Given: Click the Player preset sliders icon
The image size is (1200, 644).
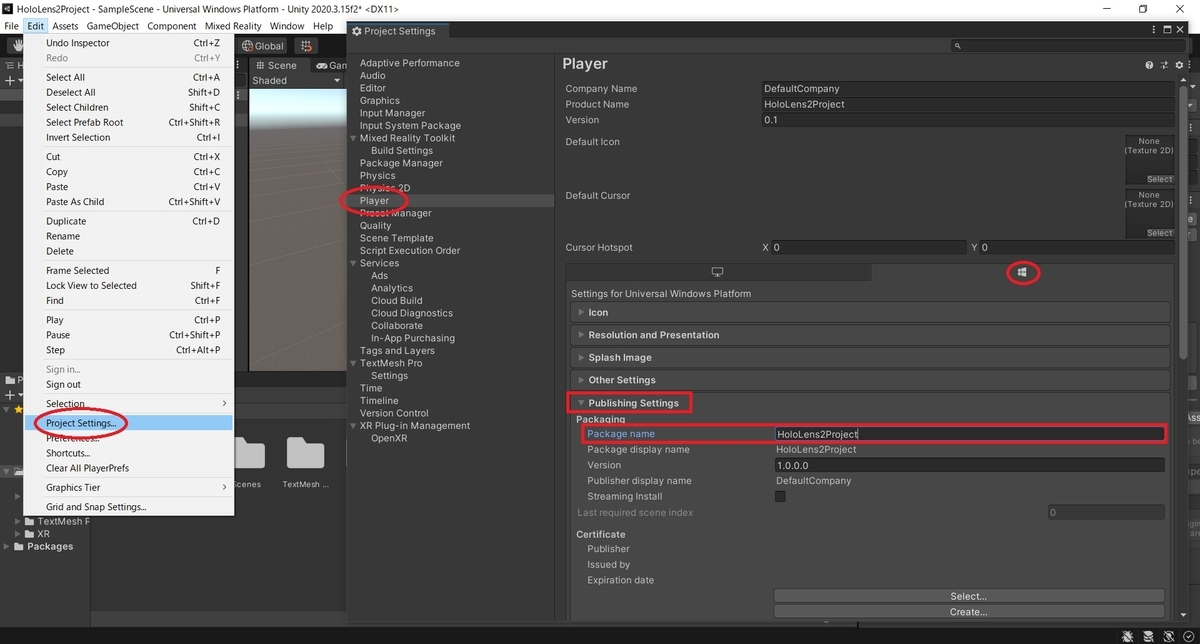Looking at the screenshot, I should [1165, 65].
